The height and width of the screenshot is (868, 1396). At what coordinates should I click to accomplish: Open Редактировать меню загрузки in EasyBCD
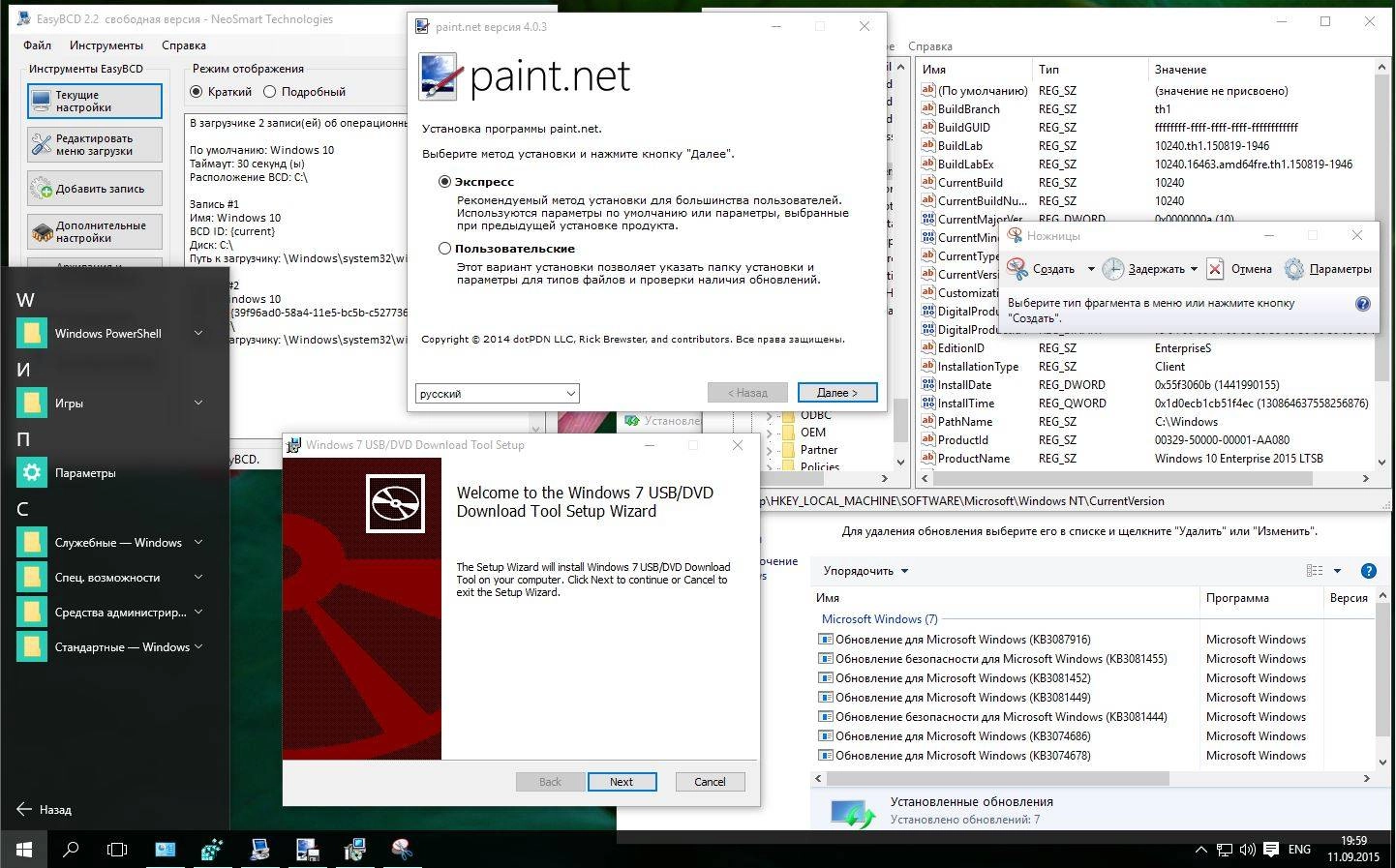click(95, 144)
